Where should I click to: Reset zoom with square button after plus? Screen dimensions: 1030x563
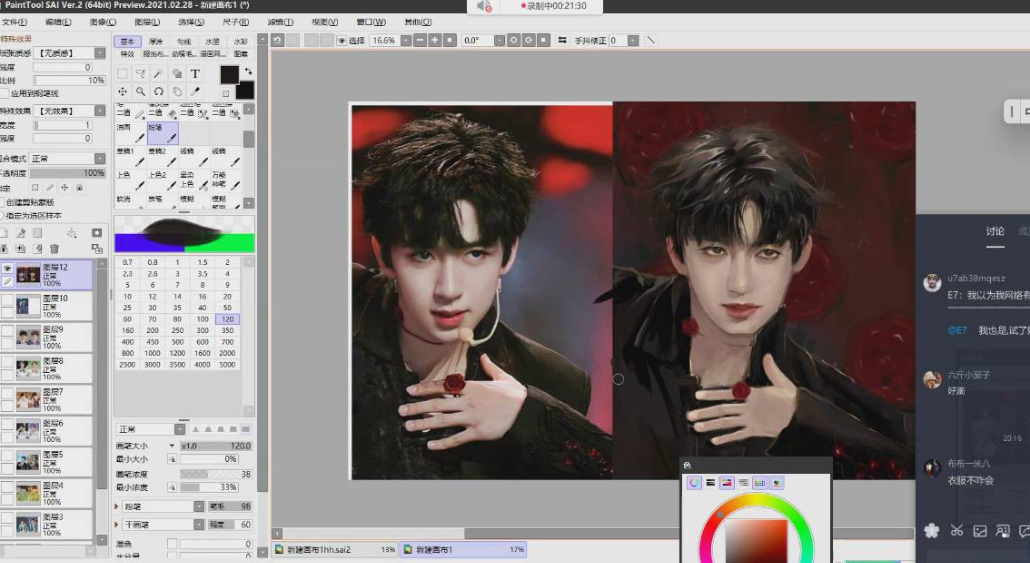point(450,41)
